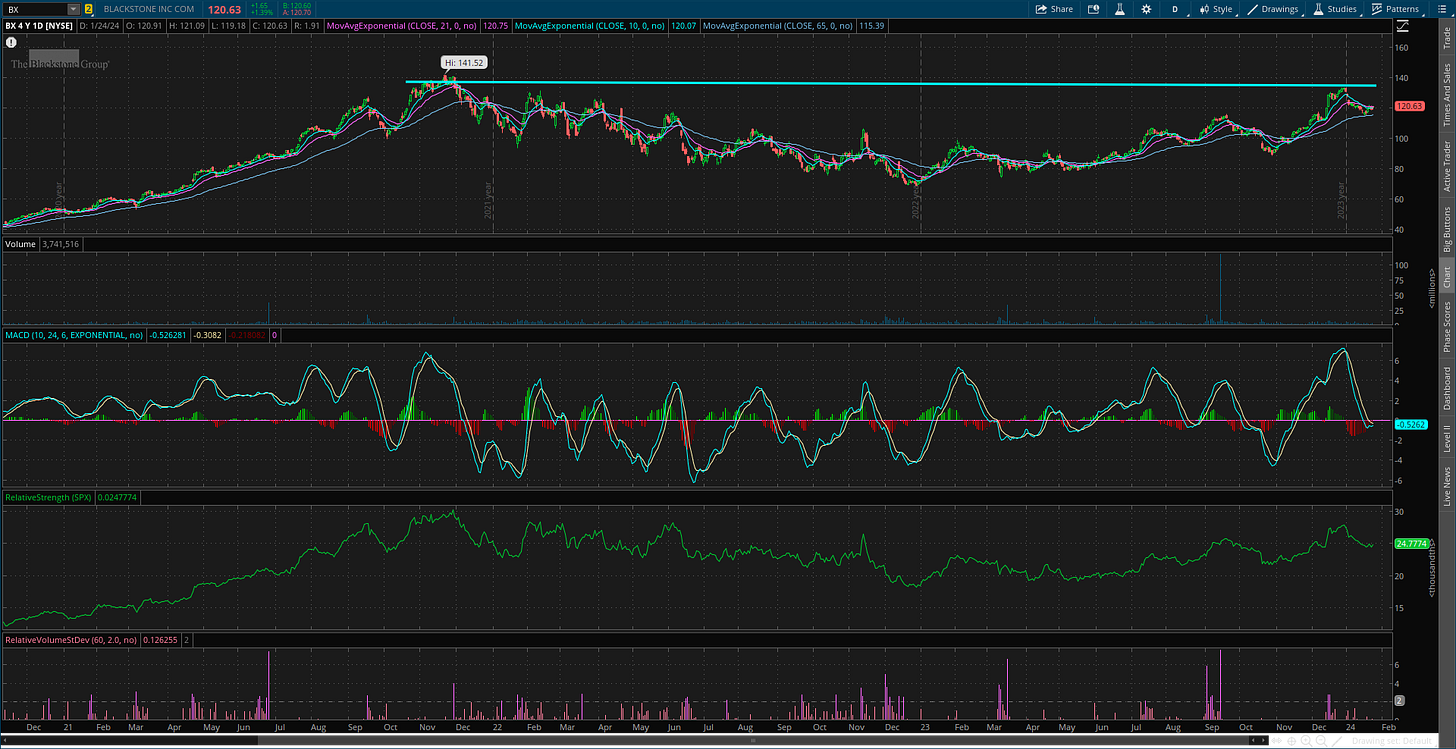Open the Style menu
Image resolution: width=1456 pixels, height=749 pixels.
(1214, 8)
